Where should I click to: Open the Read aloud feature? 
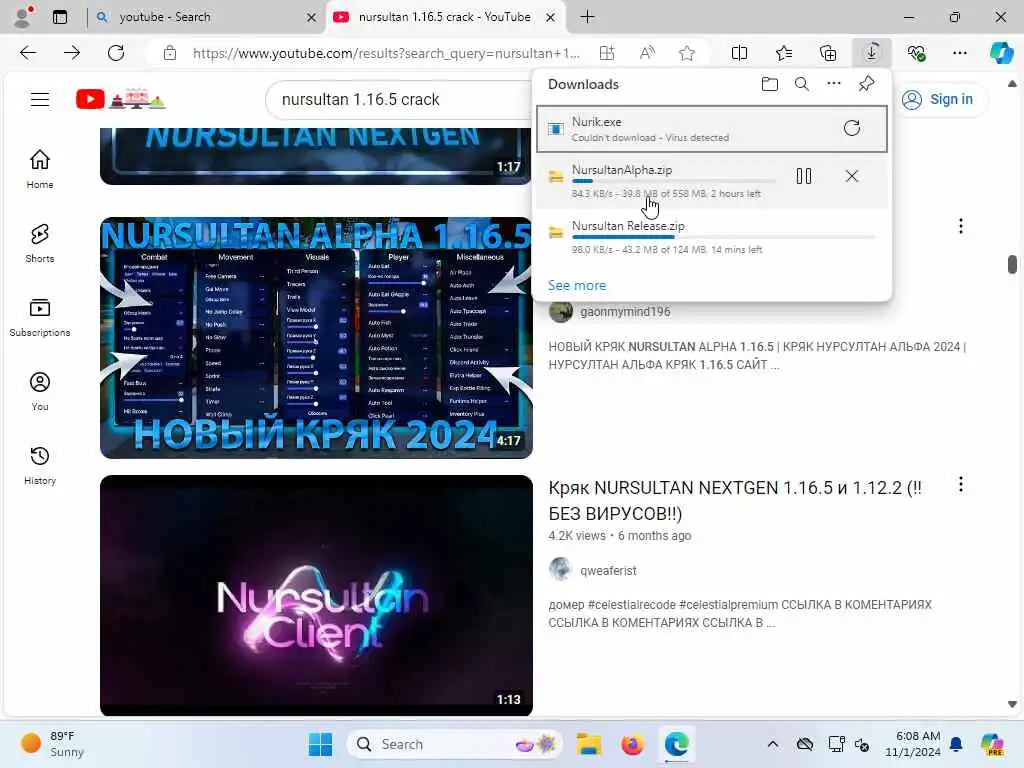coord(647,53)
